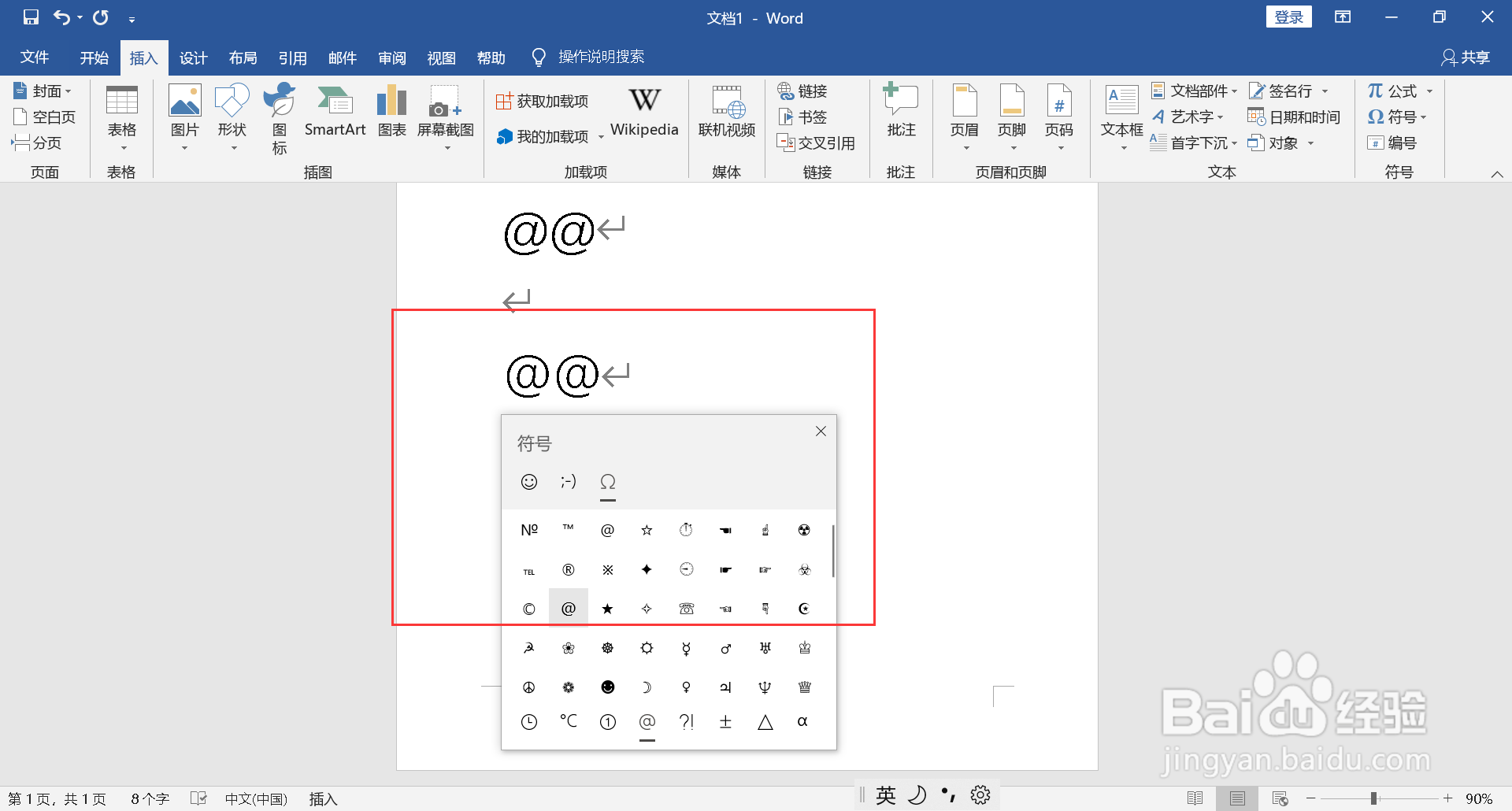The width and height of the screenshot is (1512, 811).
Task: Insert the highlighted @ symbol
Action: 569,608
